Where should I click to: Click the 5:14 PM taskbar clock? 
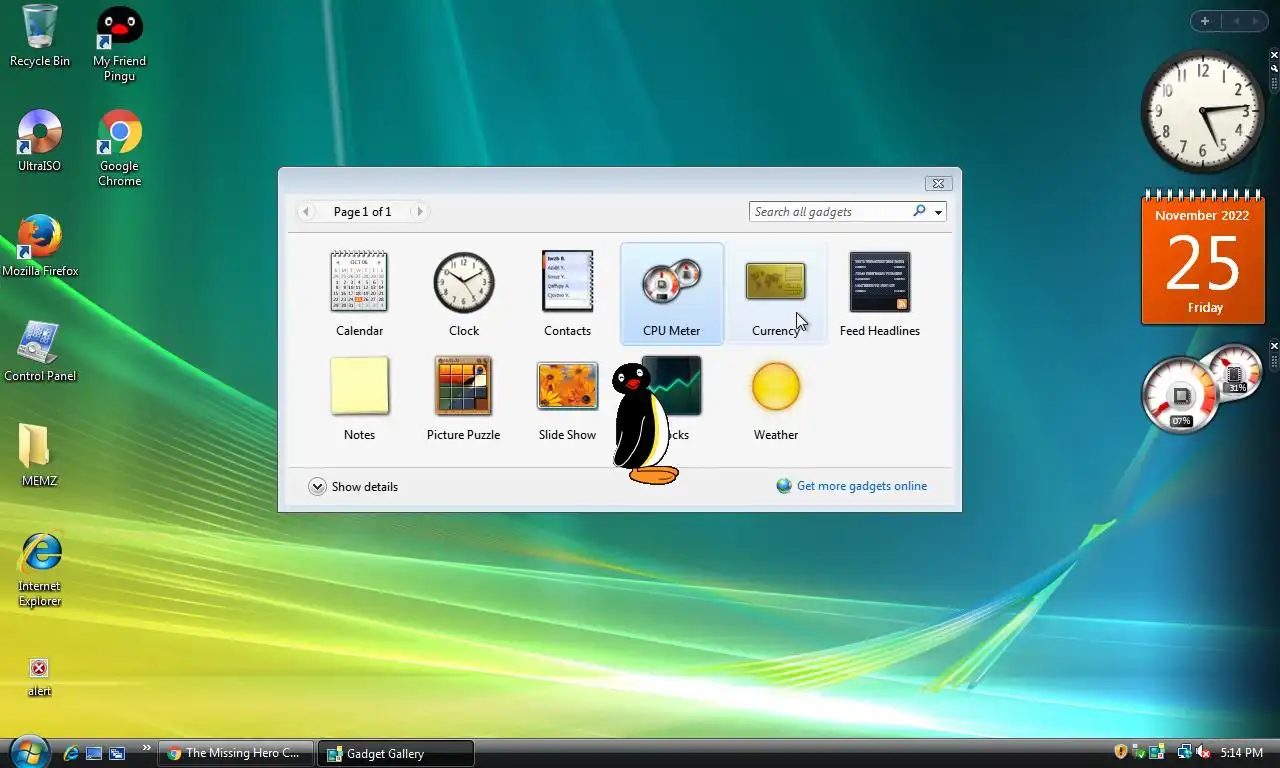point(1242,753)
